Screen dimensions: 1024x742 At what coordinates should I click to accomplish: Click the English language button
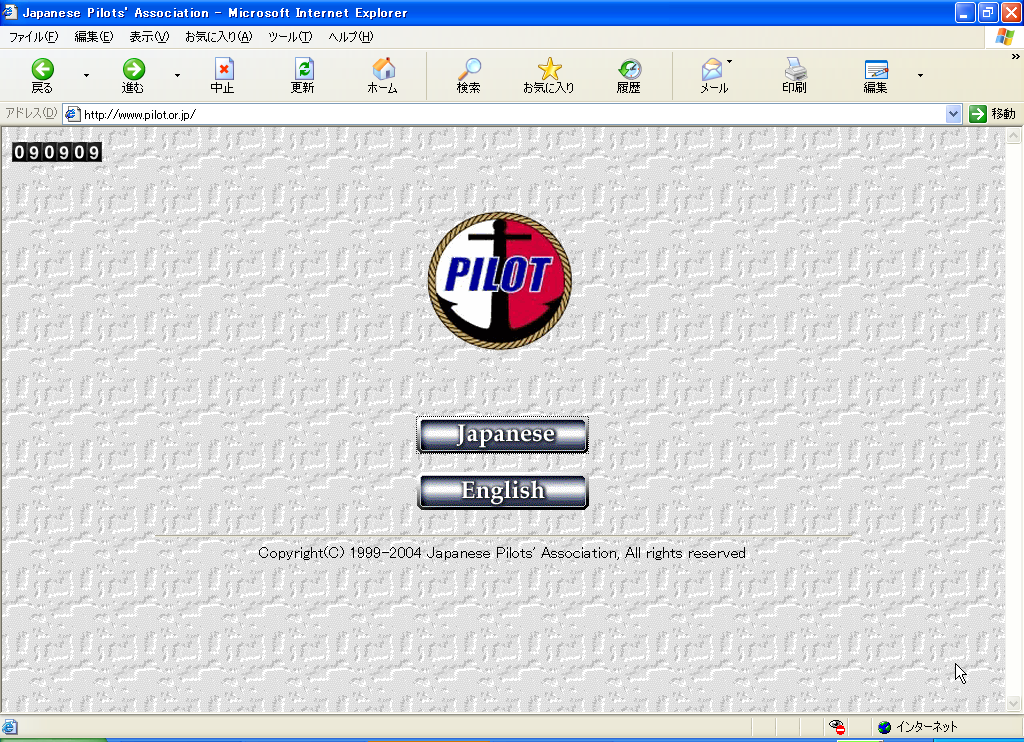tap(503, 491)
